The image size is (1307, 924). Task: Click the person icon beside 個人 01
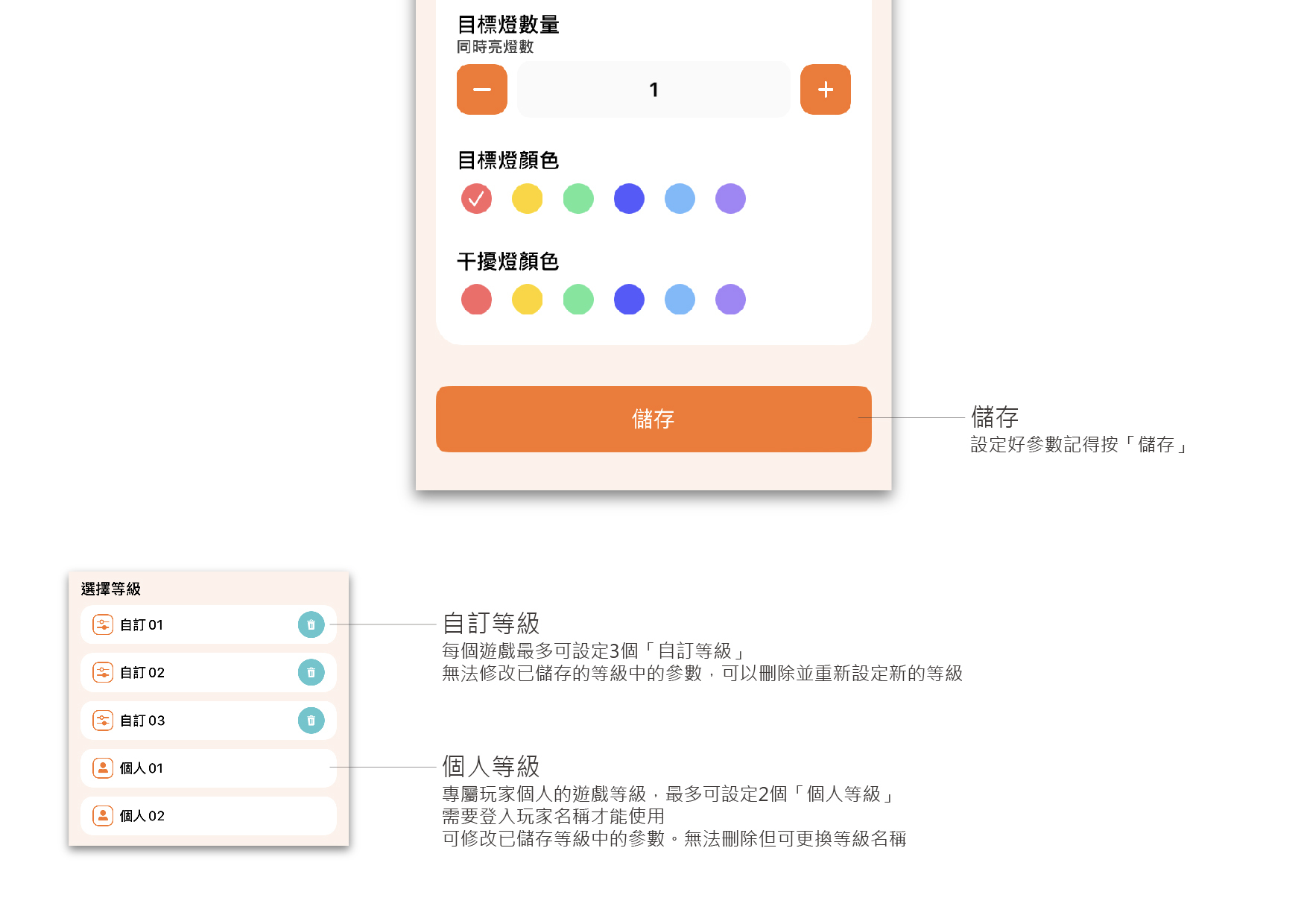pos(103,768)
